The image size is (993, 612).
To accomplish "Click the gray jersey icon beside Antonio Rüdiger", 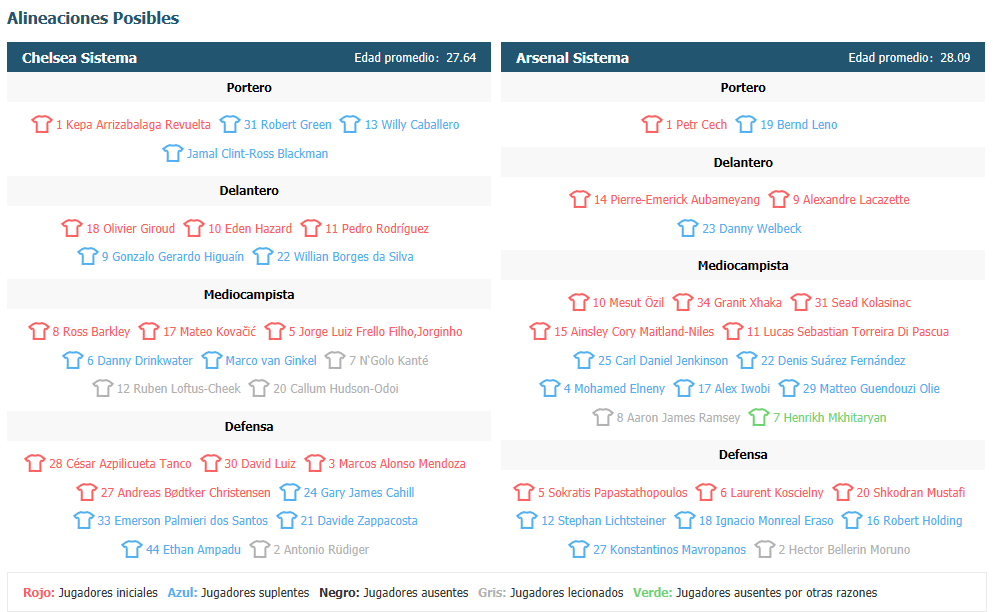I will tap(259, 550).
